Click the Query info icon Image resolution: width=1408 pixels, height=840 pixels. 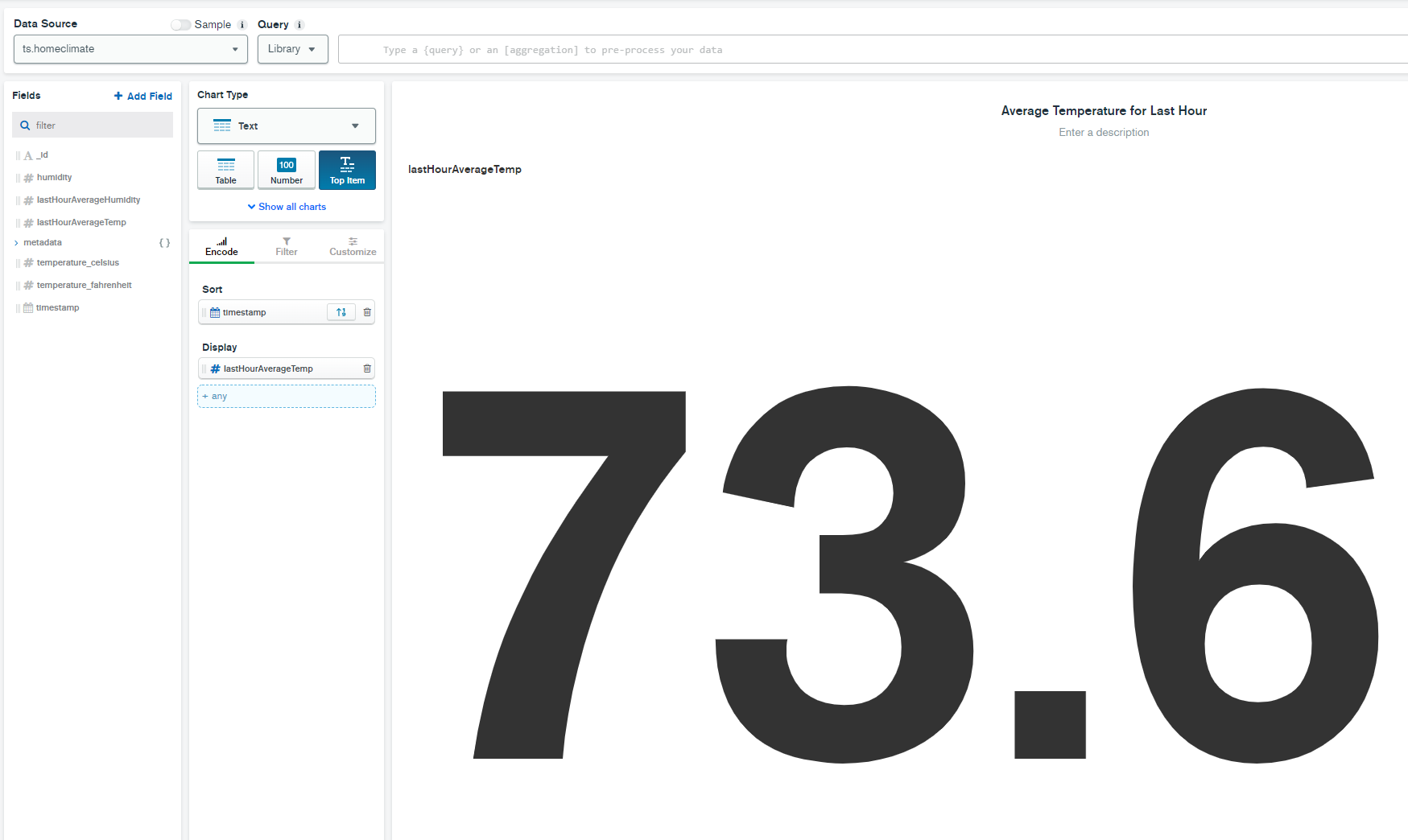[299, 25]
